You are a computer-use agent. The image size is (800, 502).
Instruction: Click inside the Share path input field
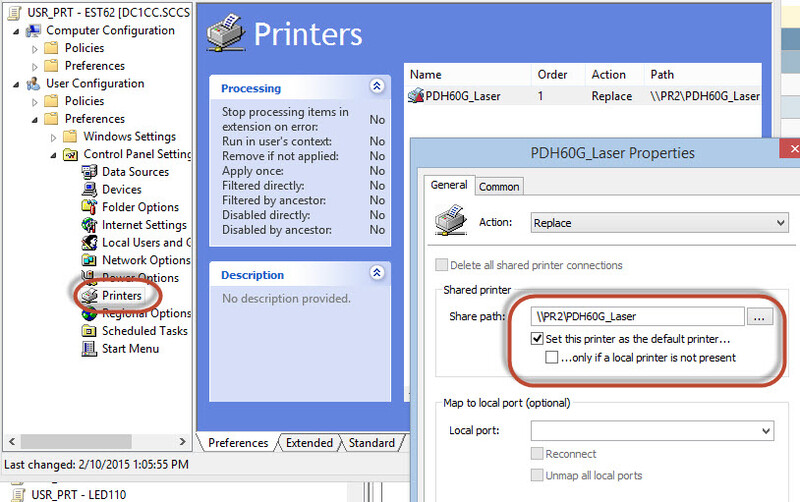(x=637, y=316)
